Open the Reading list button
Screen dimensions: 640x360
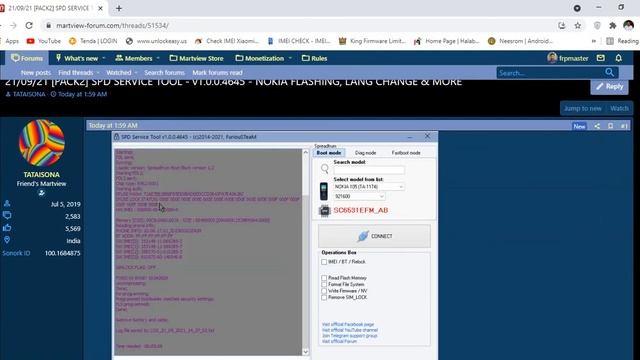623,41
